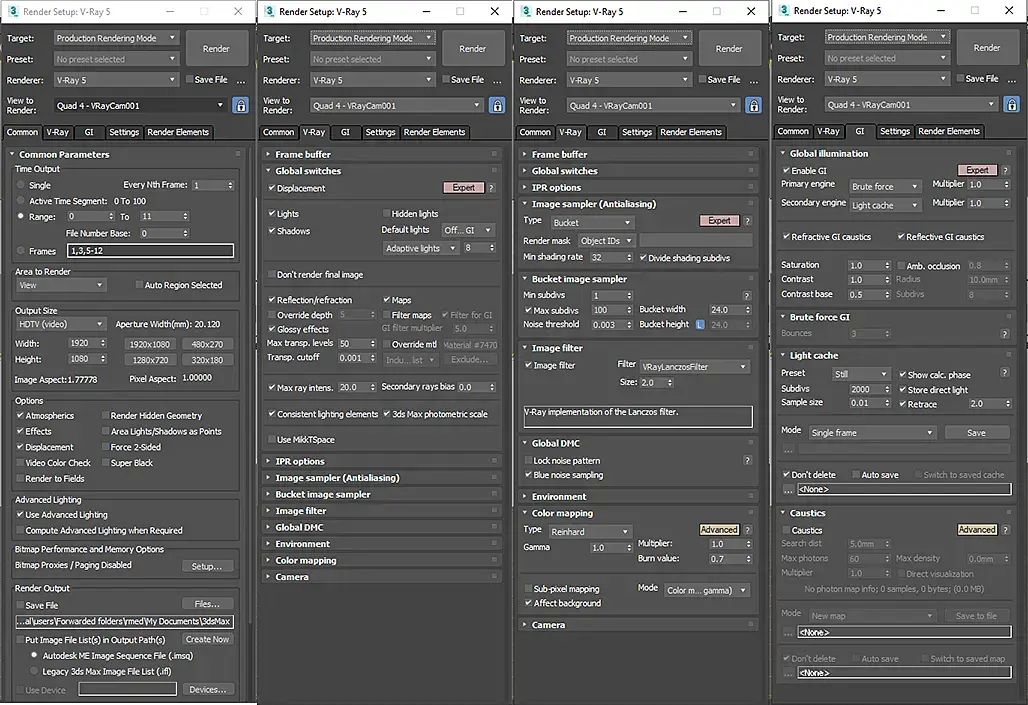Viewport: 1028px width, 705px height.
Task: Switch to V-Ray tab in first window
Action: click(58, 132)
